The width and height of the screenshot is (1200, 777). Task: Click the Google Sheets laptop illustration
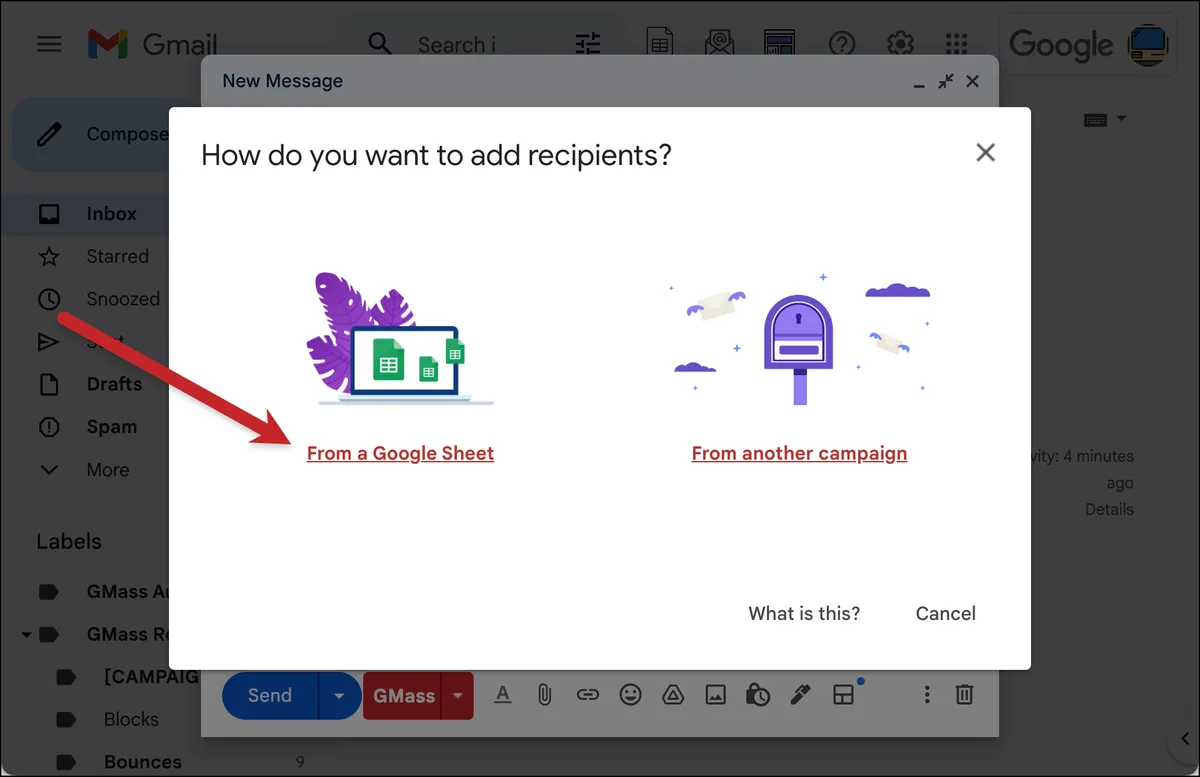(400, 339)
